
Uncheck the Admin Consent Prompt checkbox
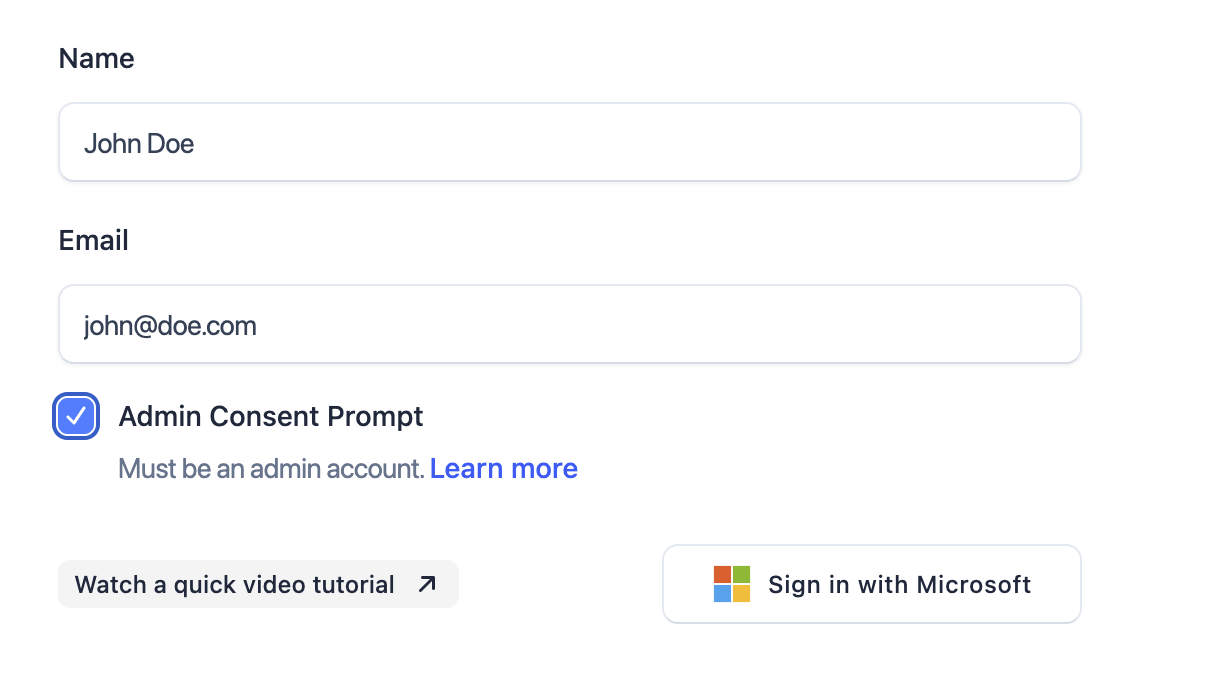76,416
